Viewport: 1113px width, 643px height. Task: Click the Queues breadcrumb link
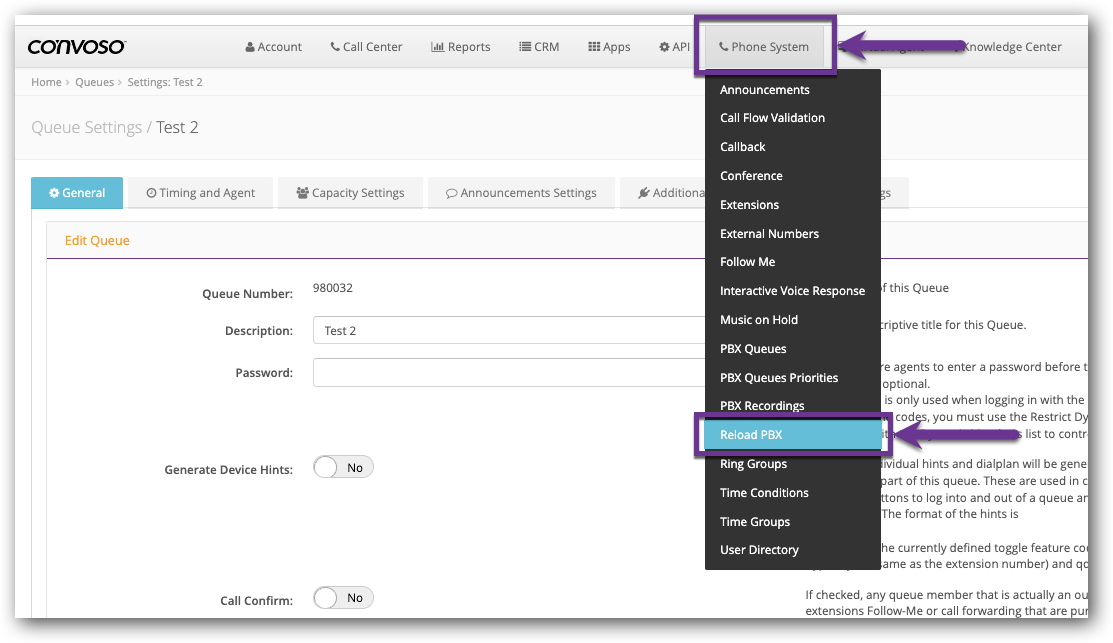(x=95, y=81)
